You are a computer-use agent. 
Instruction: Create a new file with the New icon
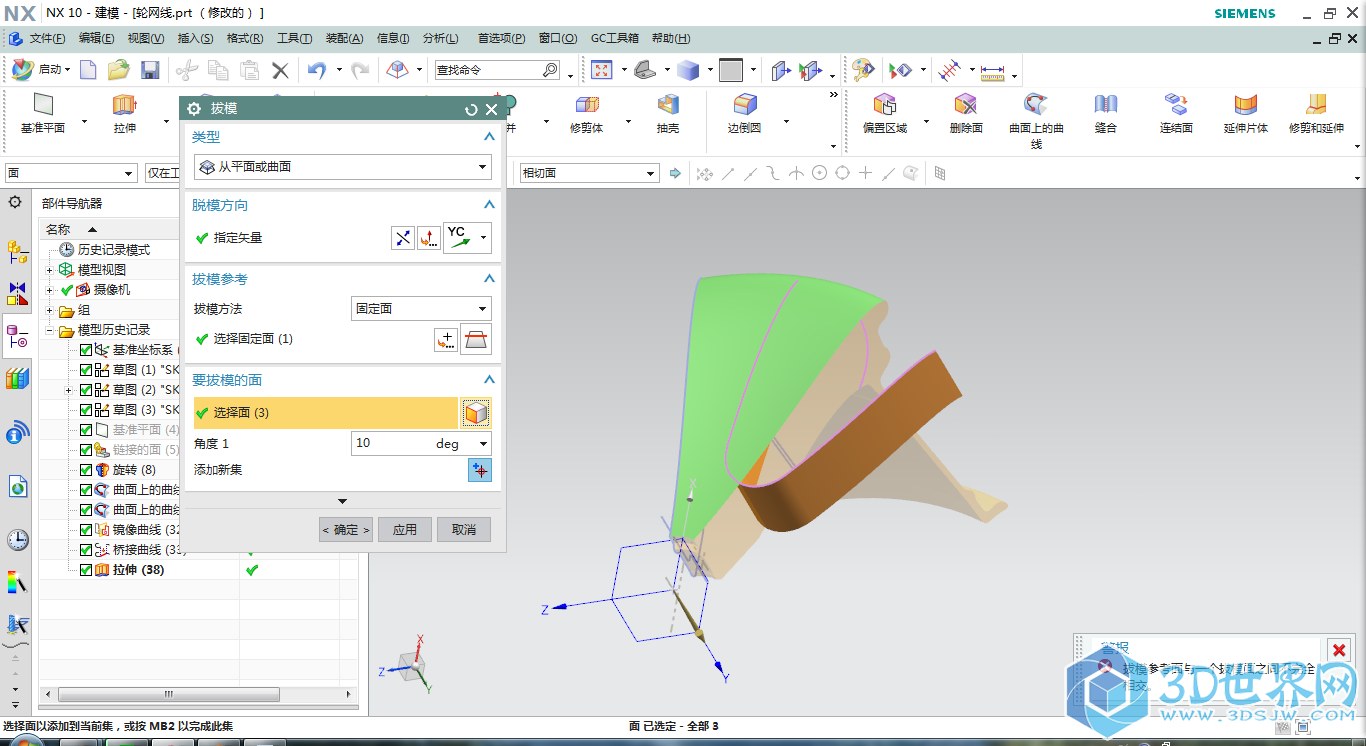tap(89, 70)
